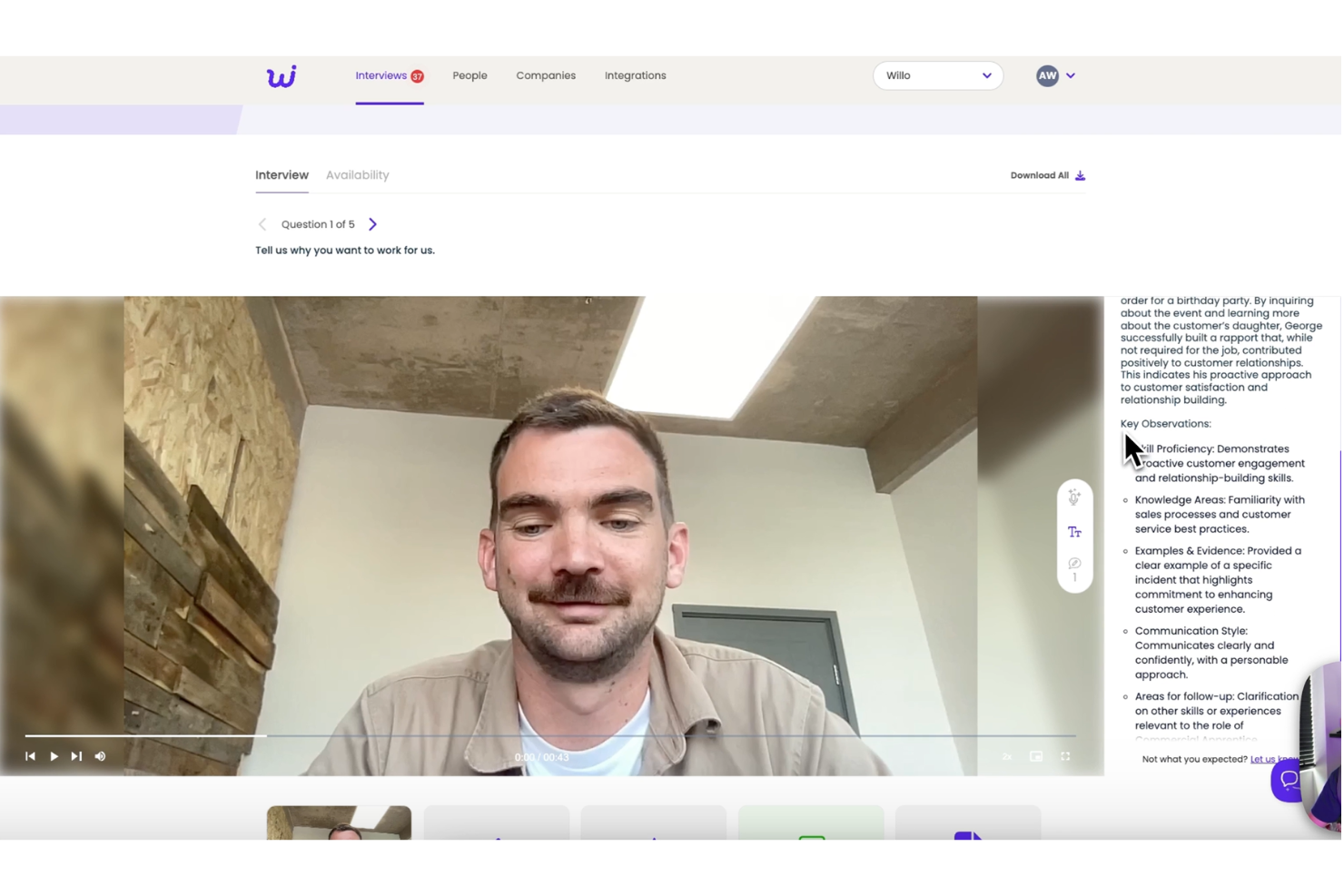Switch to the Availability tab

tap(357, 174)
